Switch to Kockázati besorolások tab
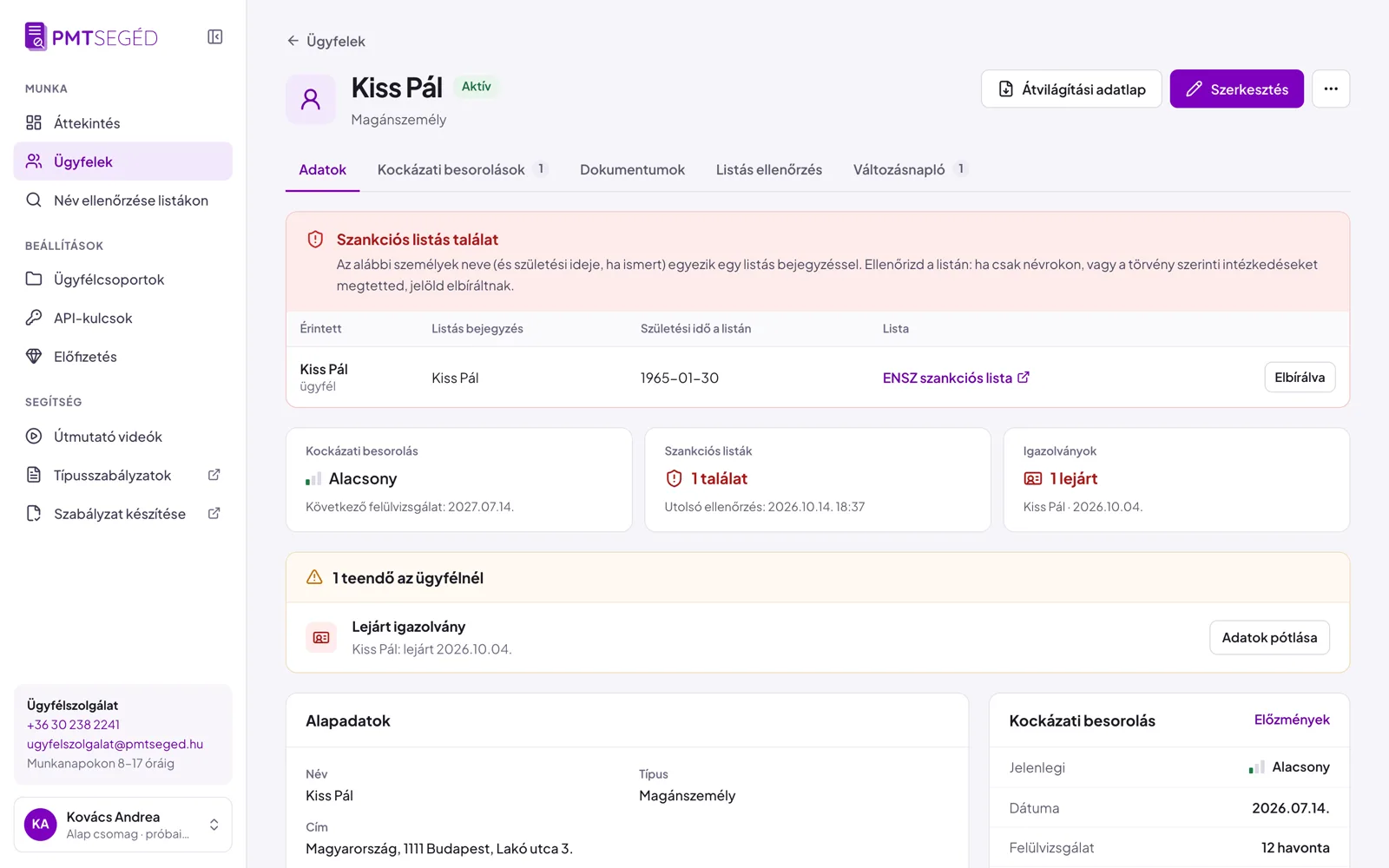1389x868 pixels. coord(462,170)
